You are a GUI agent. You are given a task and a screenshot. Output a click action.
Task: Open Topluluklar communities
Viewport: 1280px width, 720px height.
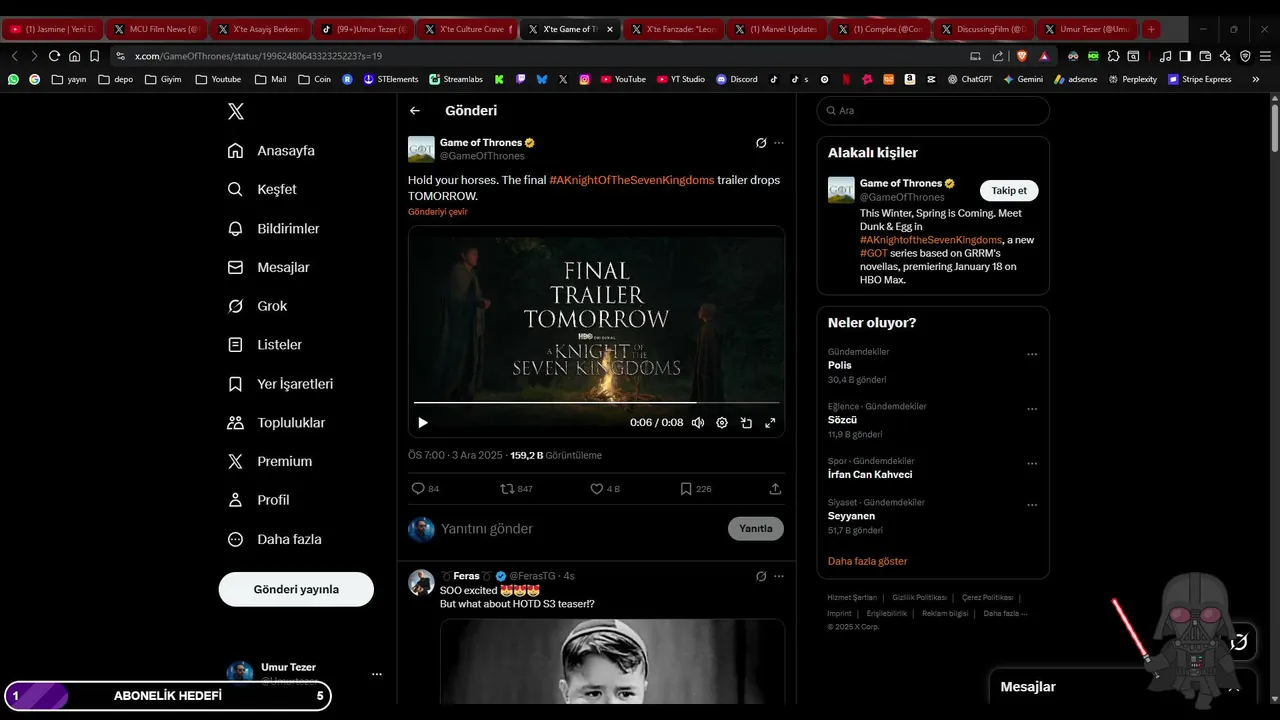click(x=277, y=423)
